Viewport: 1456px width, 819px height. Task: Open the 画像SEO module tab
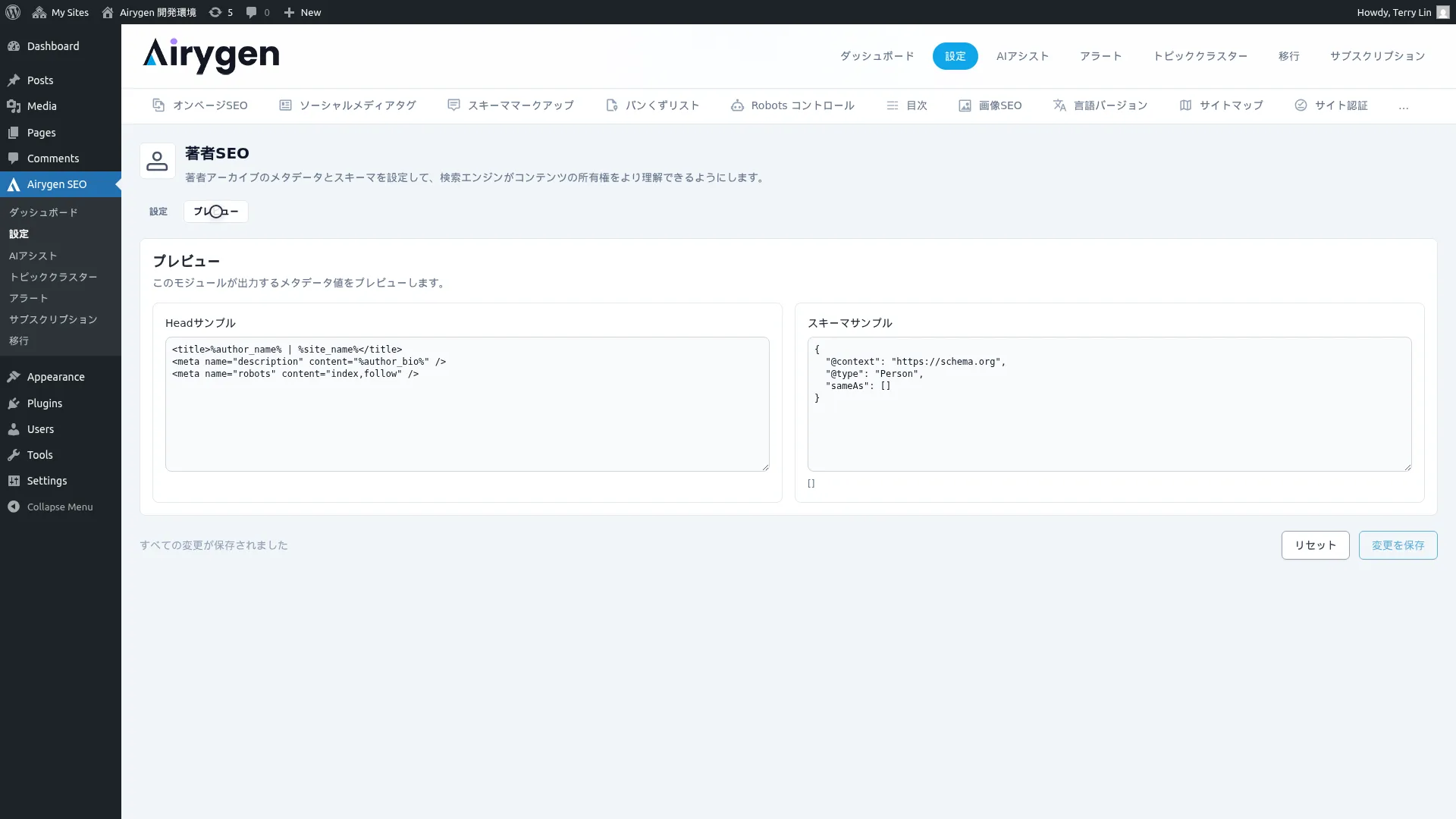pos(990,105)
